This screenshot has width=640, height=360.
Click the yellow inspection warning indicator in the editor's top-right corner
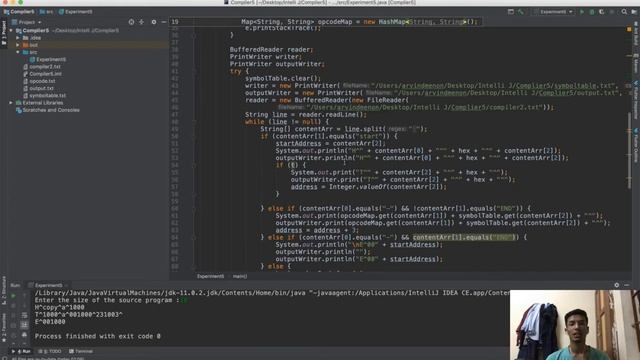[629, 29]
